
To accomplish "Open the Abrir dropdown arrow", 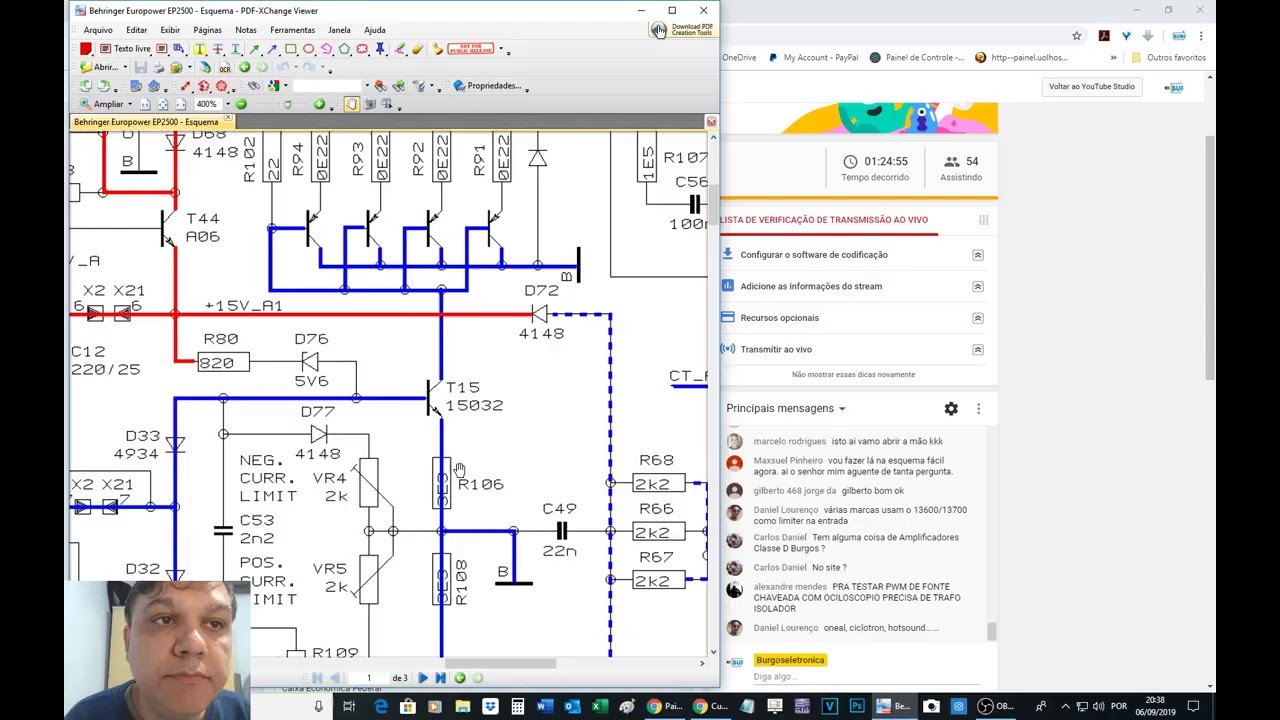I will click(125, 67).
